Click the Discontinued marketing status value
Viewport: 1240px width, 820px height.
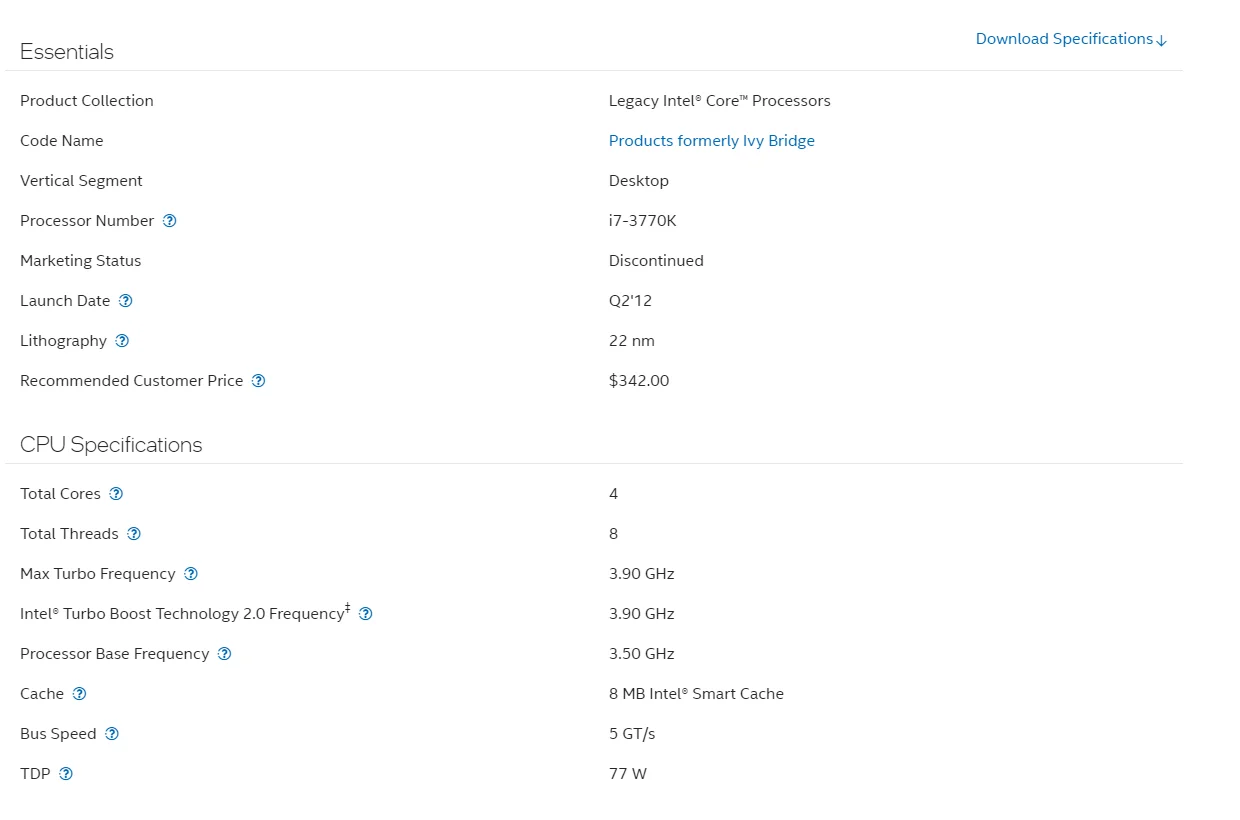pyautogui.click(x=656, y=261)
